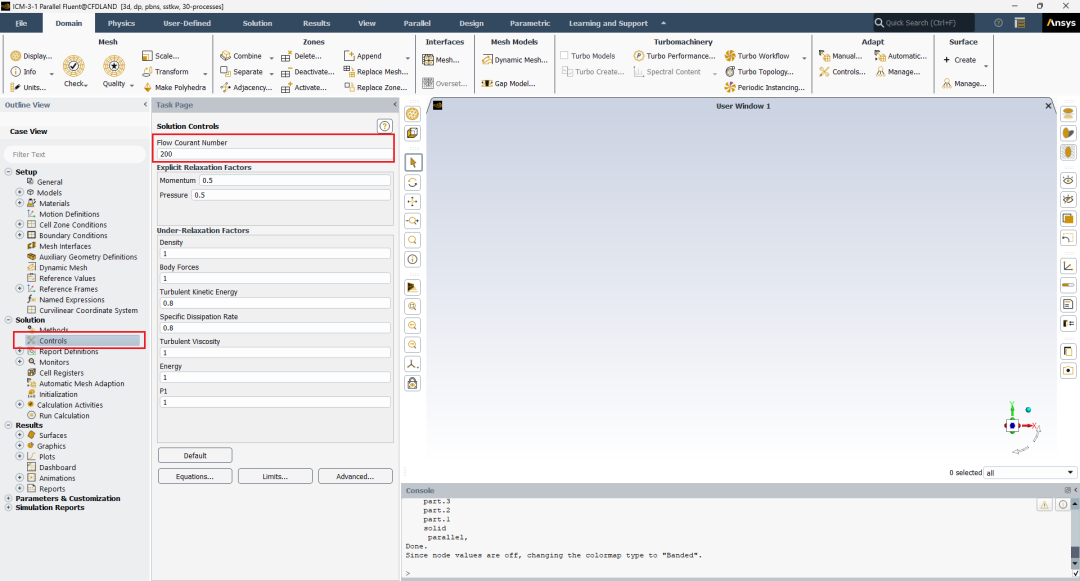Click the Display mesh icon
The width and height of the screenshot is (1080, 581).
16,56
